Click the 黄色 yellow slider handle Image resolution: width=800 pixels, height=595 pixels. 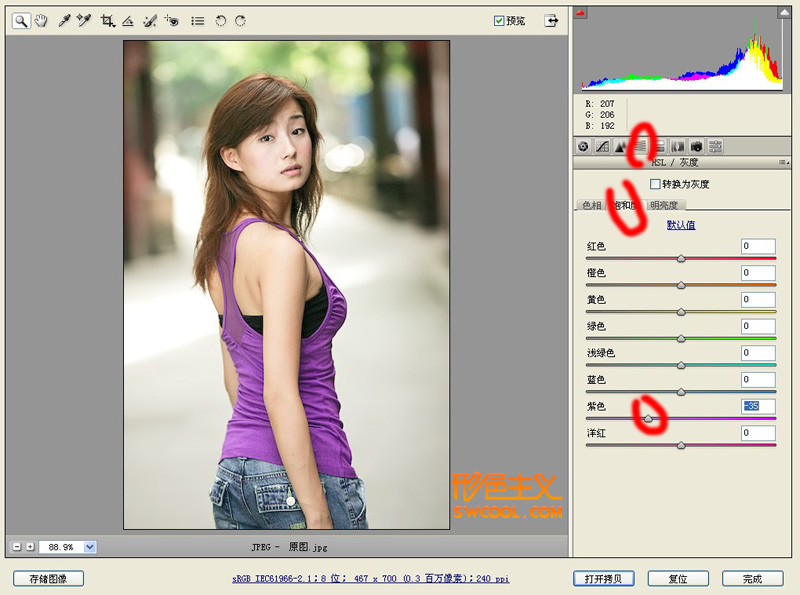point(681,312)
